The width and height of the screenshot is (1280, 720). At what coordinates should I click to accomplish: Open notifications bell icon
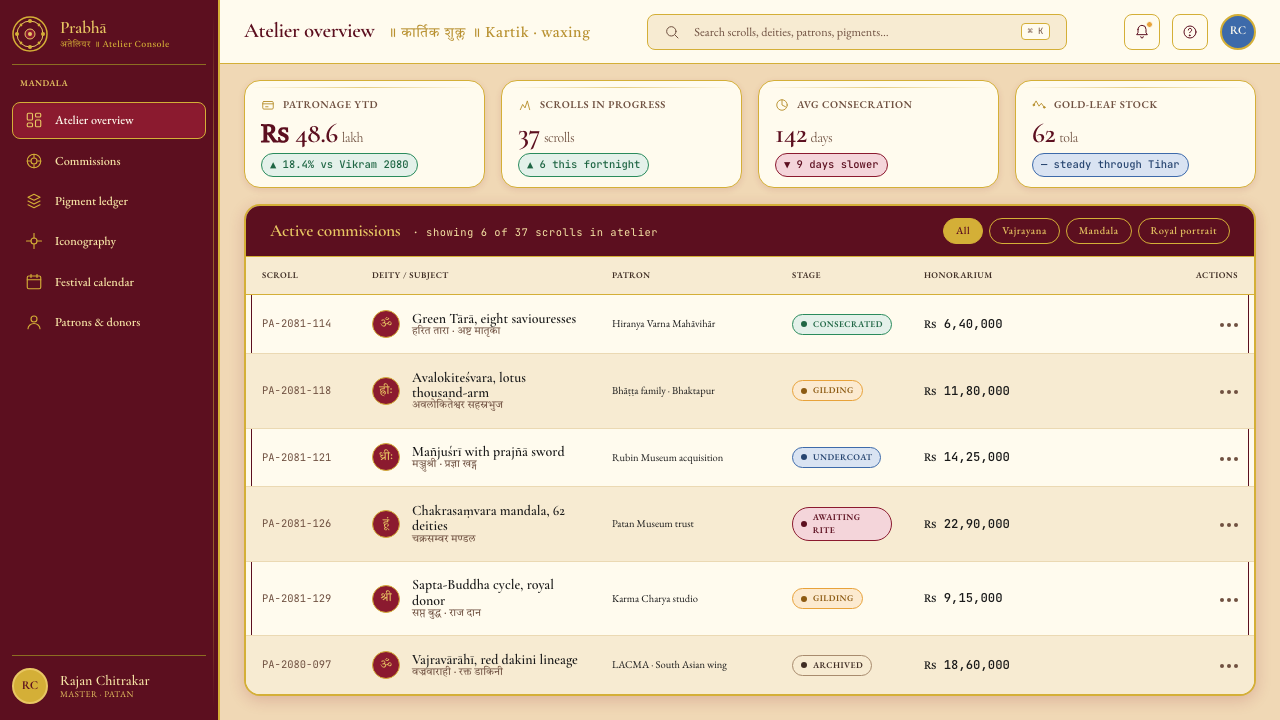tap(1142, 32)
